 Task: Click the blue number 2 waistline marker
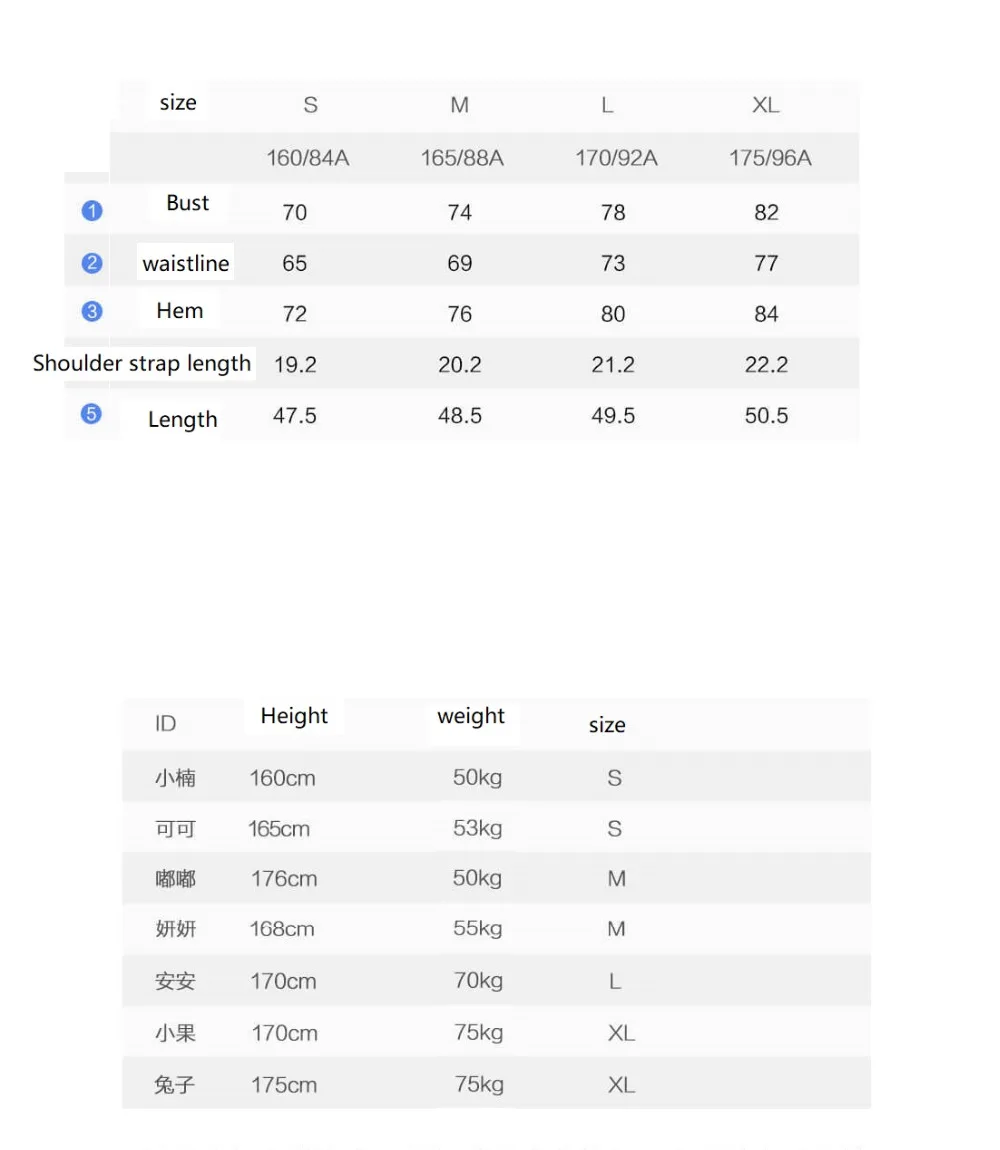[x=92, y=263]
